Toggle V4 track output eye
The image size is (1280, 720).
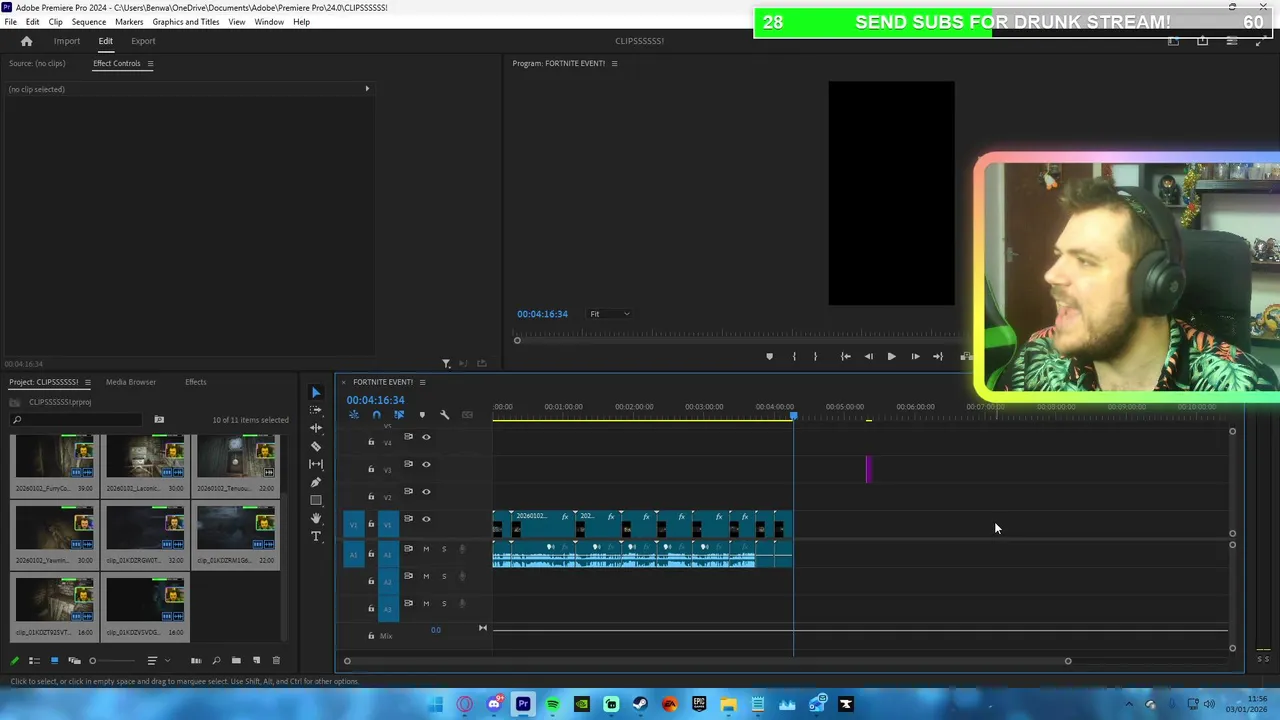click(426, 437)
